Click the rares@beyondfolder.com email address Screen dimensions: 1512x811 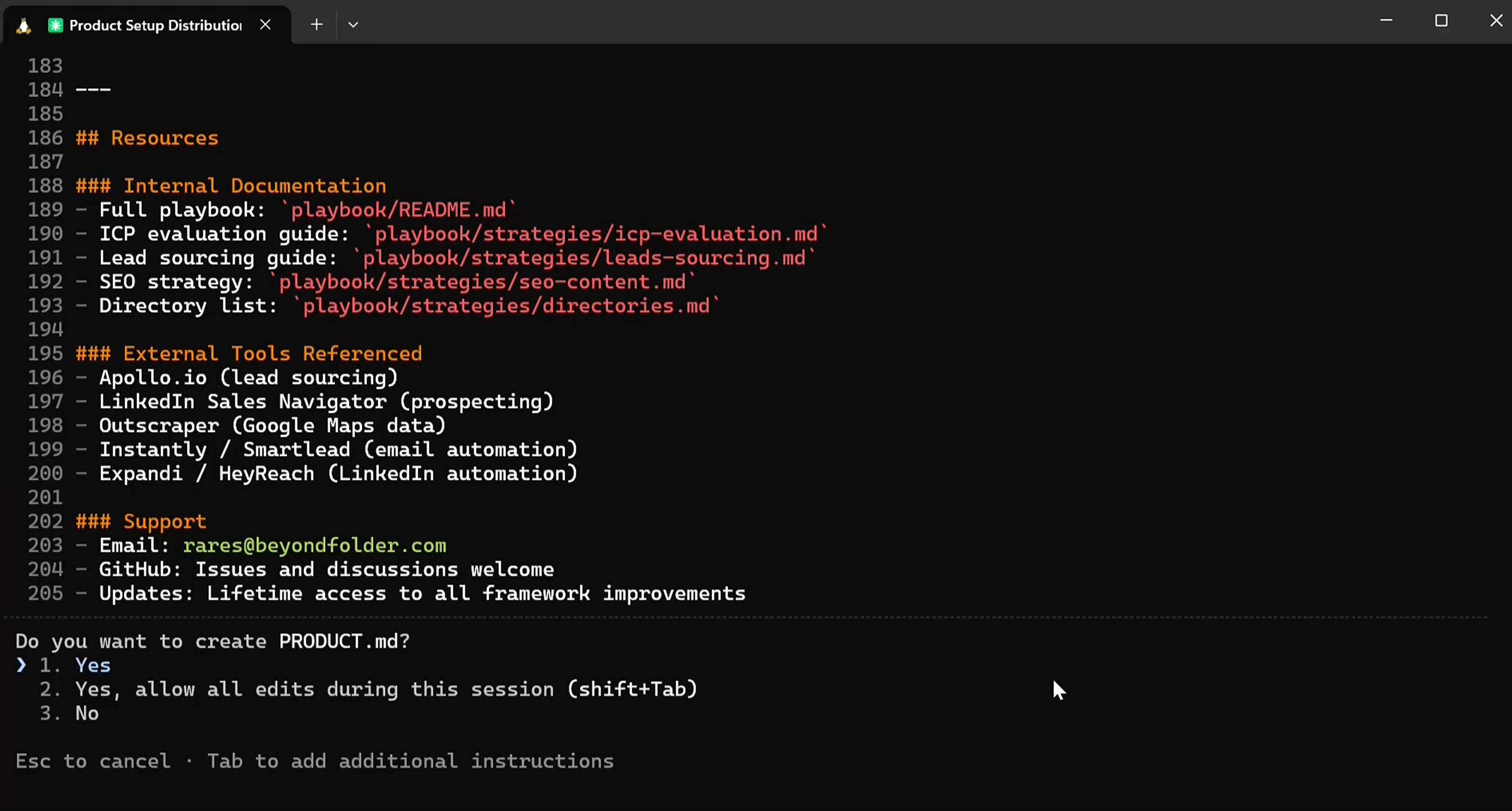coord(314,545)
